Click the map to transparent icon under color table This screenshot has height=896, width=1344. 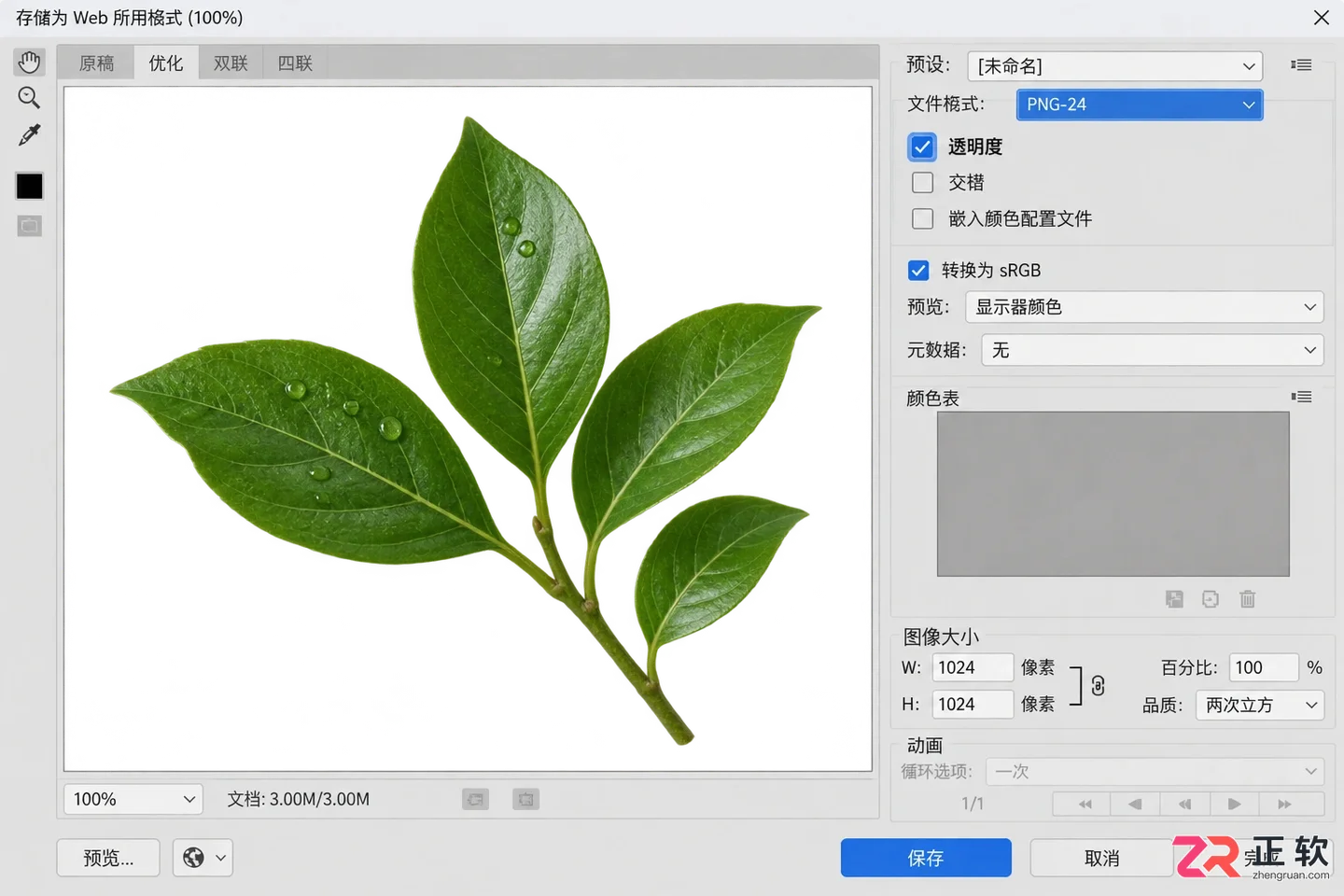pyautogui.click(x=1174, y=599)
